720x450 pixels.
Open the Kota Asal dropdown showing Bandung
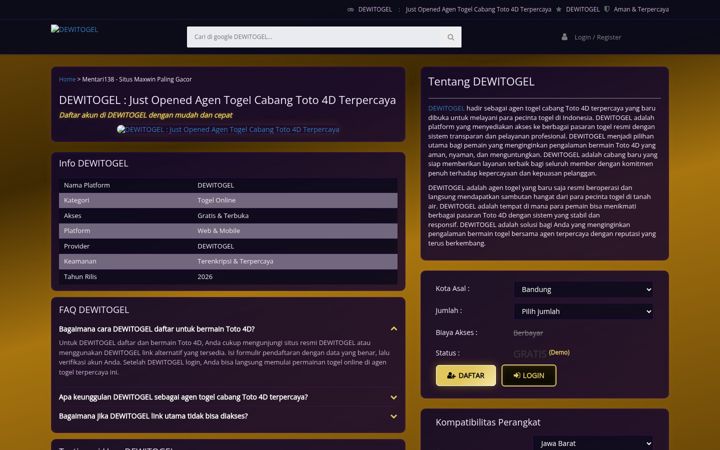[584, 289]
